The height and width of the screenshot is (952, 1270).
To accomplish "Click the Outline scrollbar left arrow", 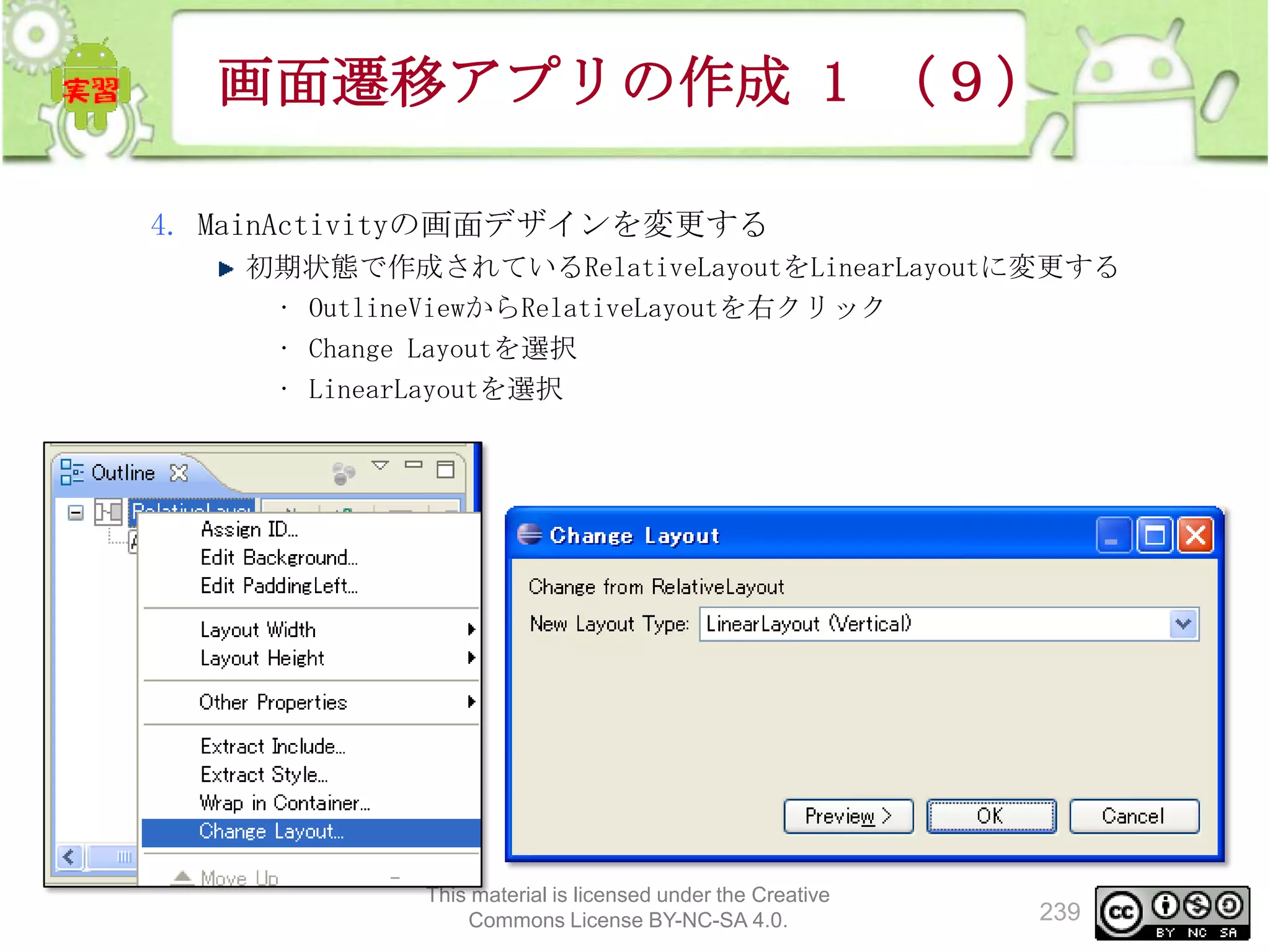I will [69, 857].
